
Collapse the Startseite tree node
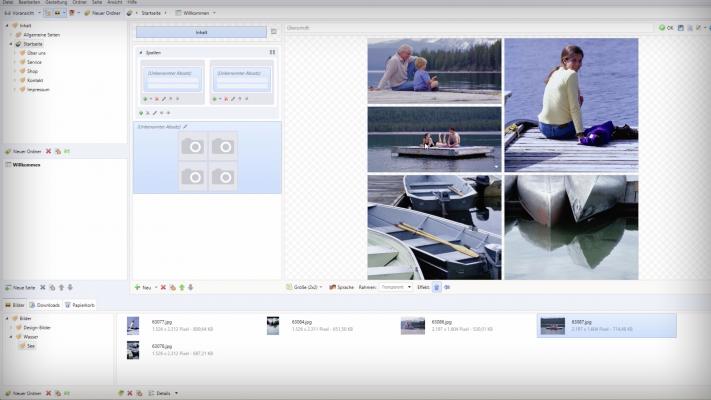pos(10,44)
